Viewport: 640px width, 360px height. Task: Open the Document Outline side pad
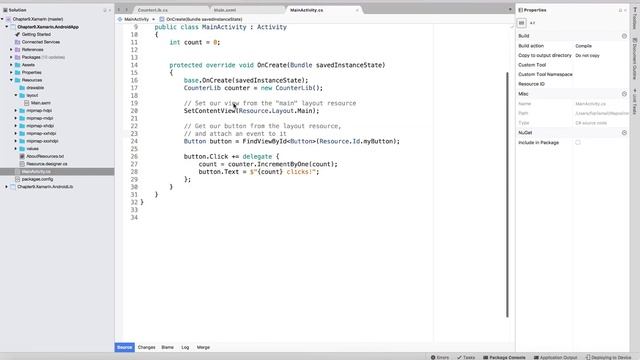[635, 59]
